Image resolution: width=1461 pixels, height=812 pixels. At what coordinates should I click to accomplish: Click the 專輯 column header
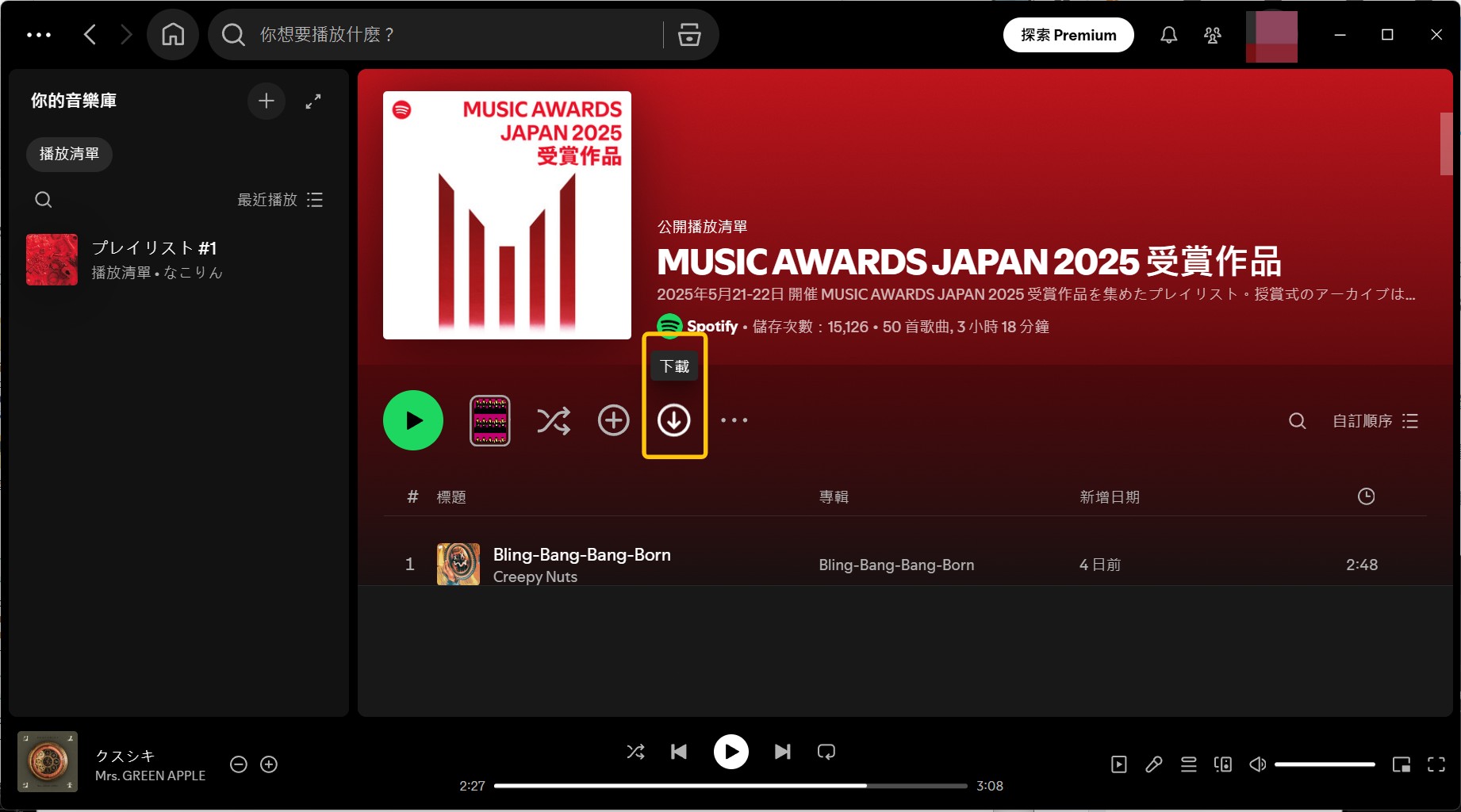[x=834, y=497]
